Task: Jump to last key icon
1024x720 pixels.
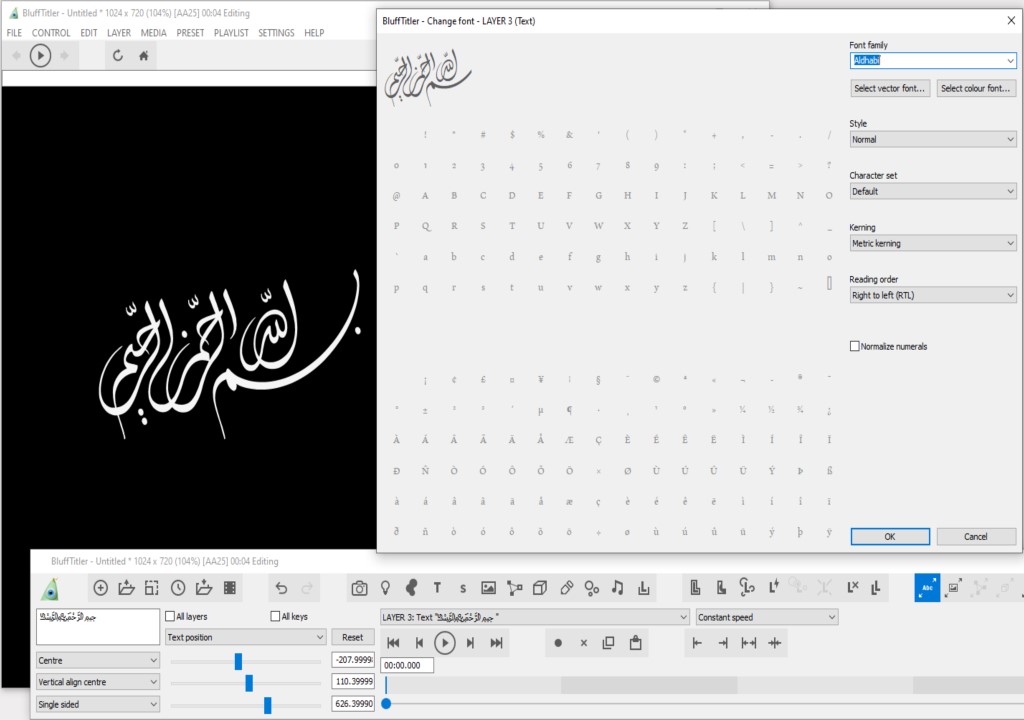Action: click(496, 643)
